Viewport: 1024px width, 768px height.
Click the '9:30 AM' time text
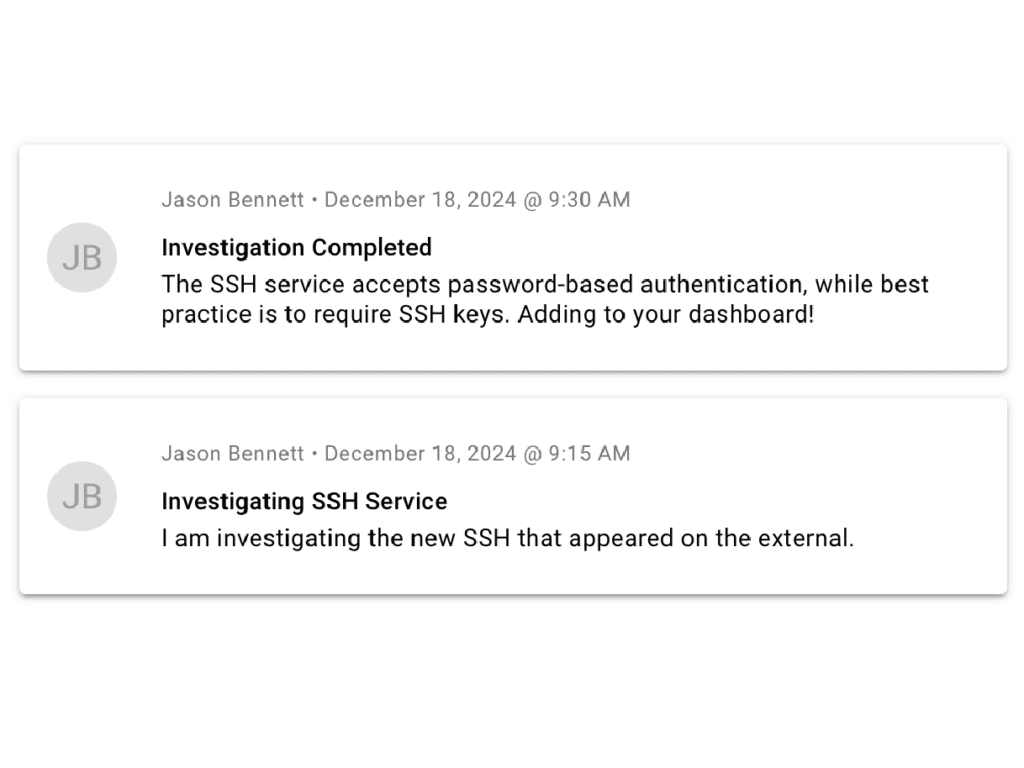(x=589, y=199)
